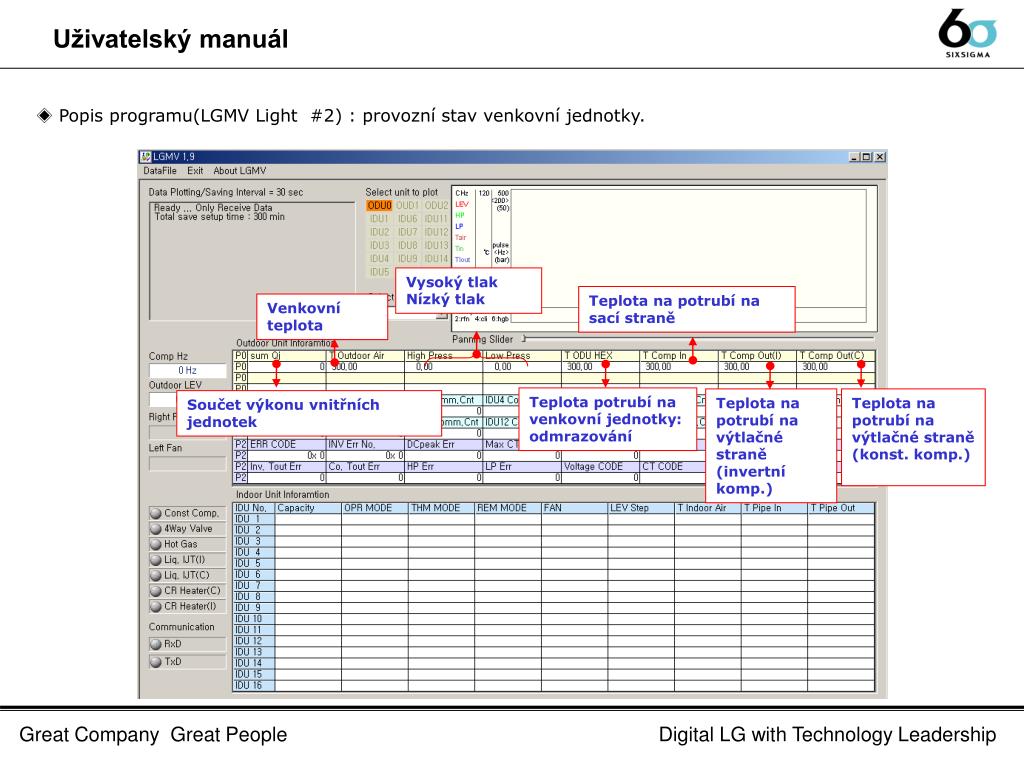
Task: Click the DCpeak Err header cell
Action: [x=443, y=444]
